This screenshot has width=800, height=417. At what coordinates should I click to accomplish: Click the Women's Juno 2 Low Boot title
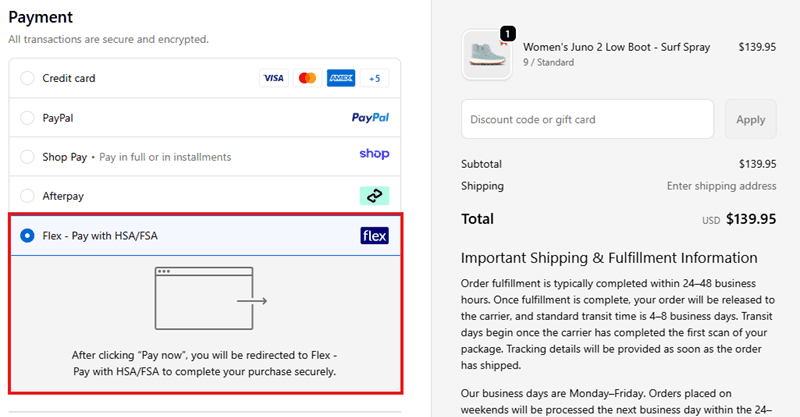616,47
